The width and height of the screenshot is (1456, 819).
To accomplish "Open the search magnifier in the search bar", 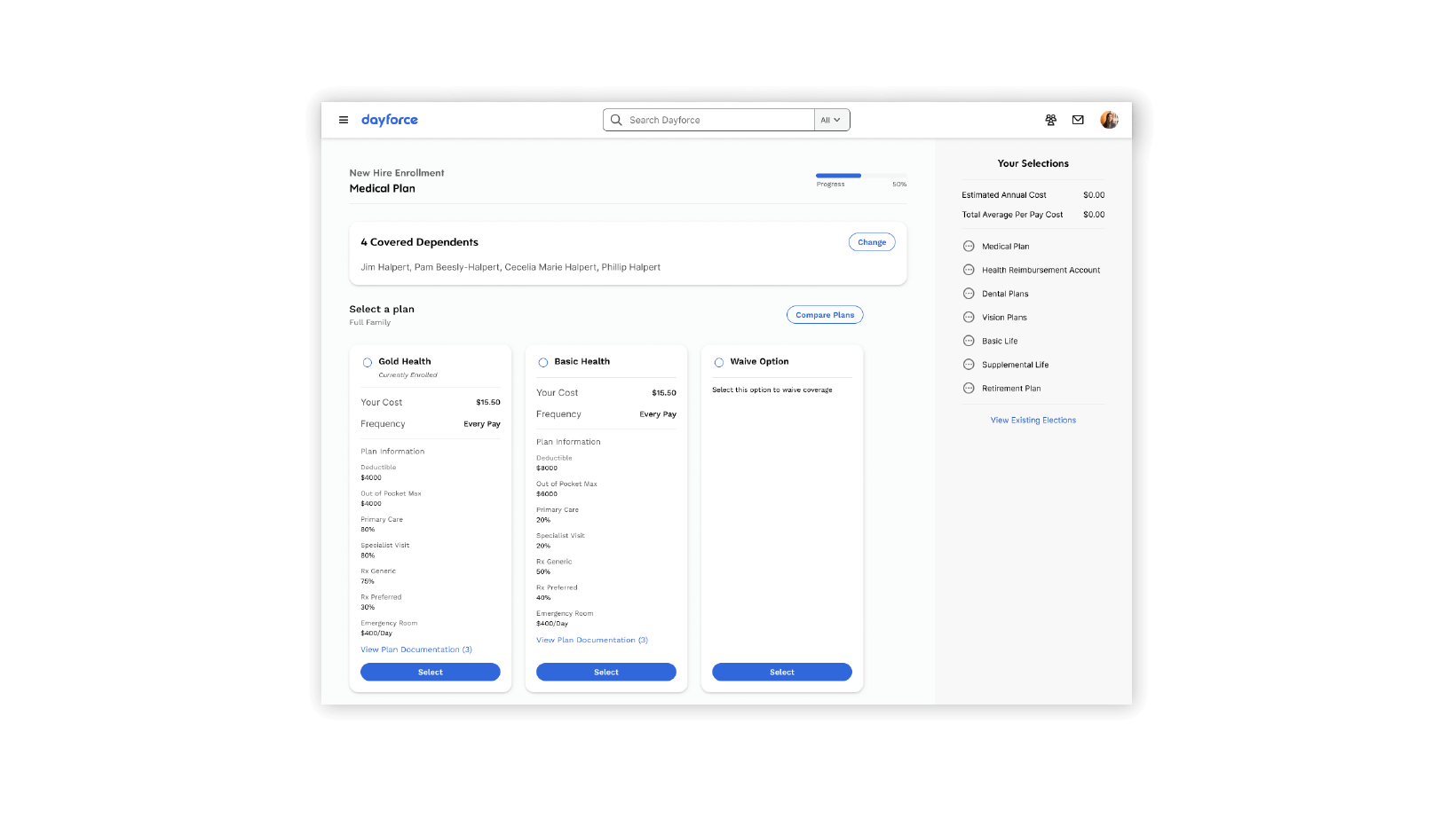I will coord(615,119).
